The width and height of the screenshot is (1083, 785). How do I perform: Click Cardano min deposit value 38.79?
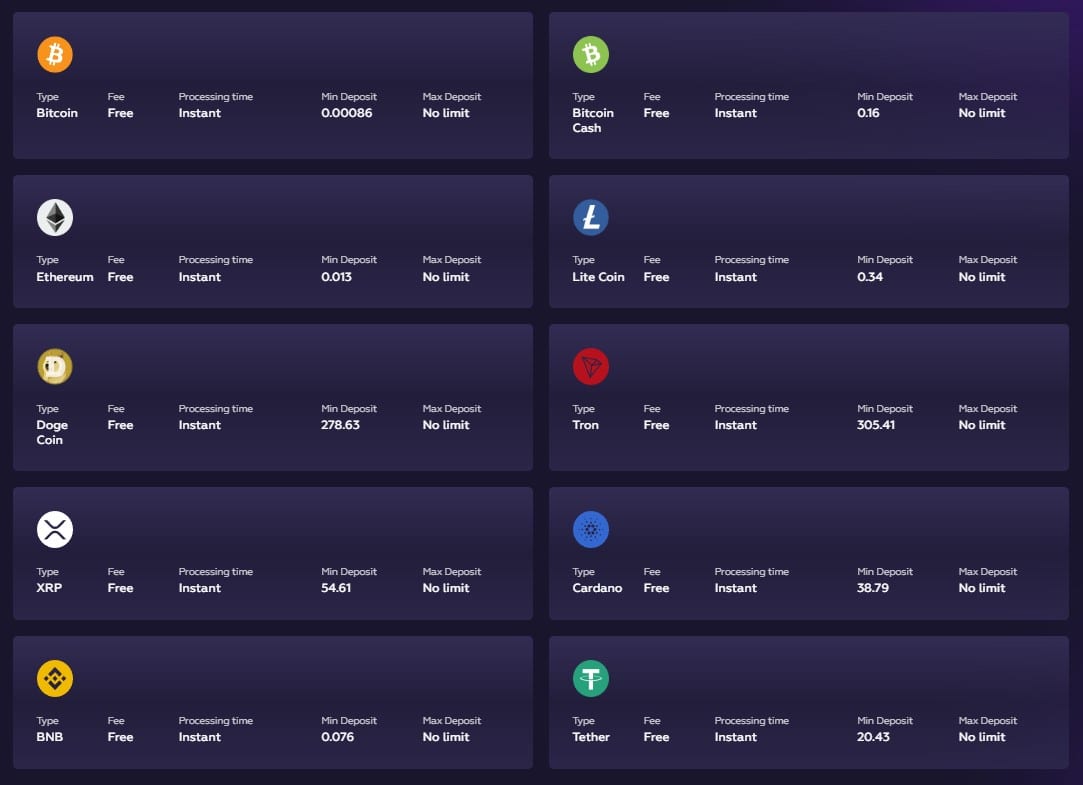coord(873,588)
